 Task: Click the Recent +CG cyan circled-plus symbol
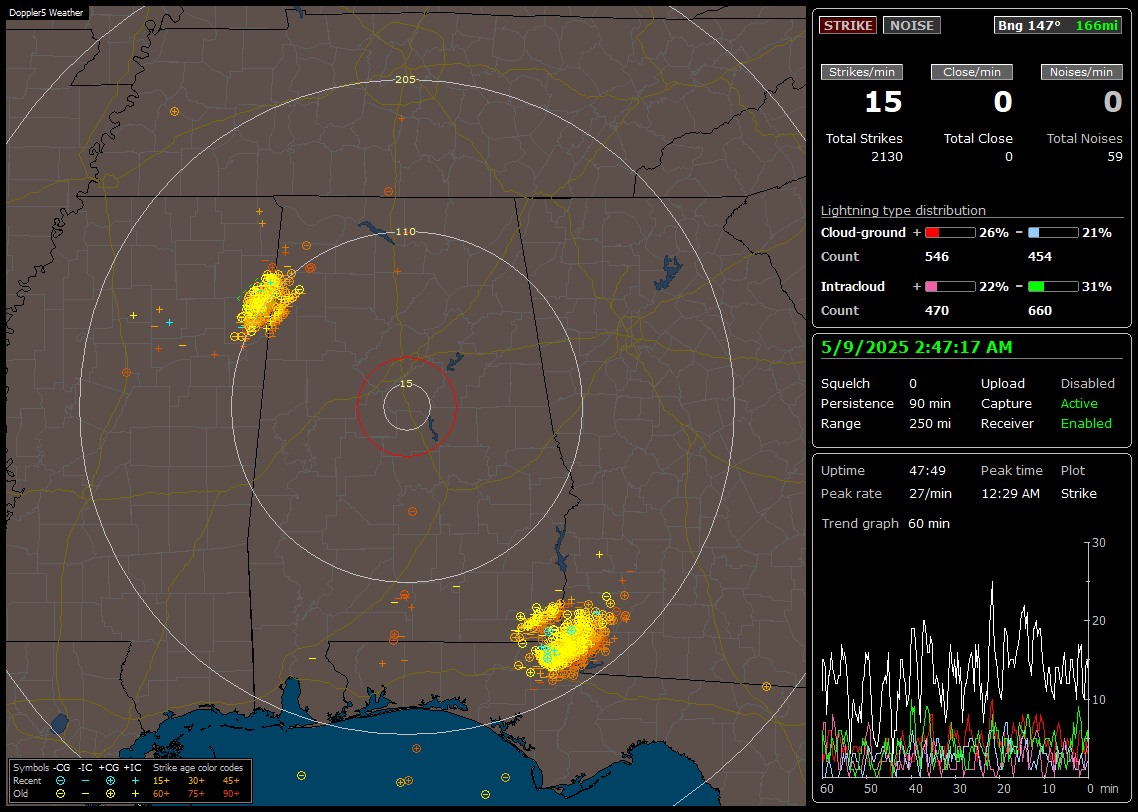110,781
